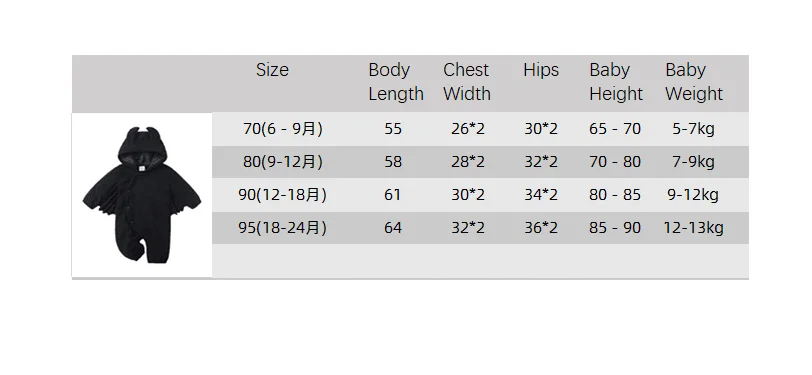Click the Chest Width column header
The width and height of the screenshot is (812, 375).
point(467,82)
